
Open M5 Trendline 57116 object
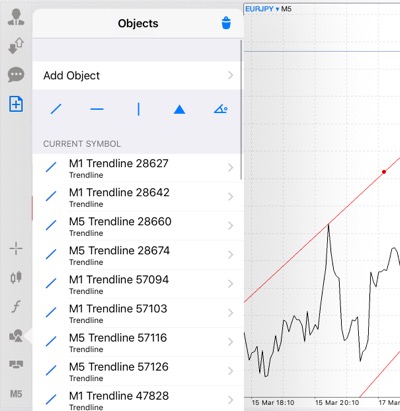click(x=138, y=342)
